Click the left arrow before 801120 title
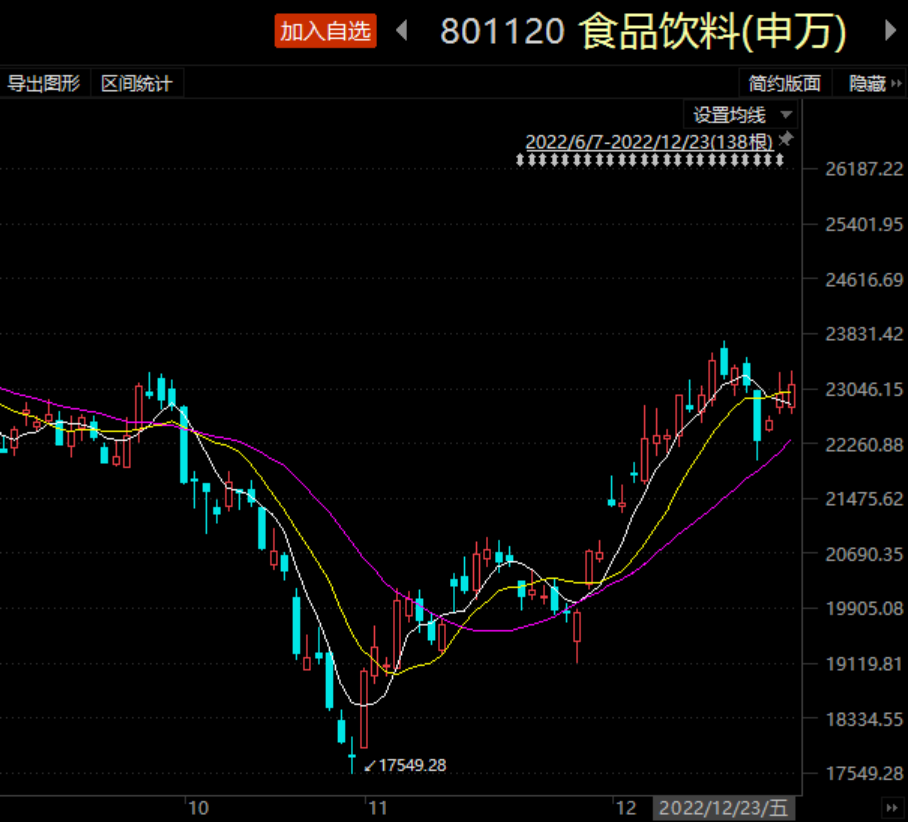This screenshot has width=908, height=822. click(x=402, y=30)
